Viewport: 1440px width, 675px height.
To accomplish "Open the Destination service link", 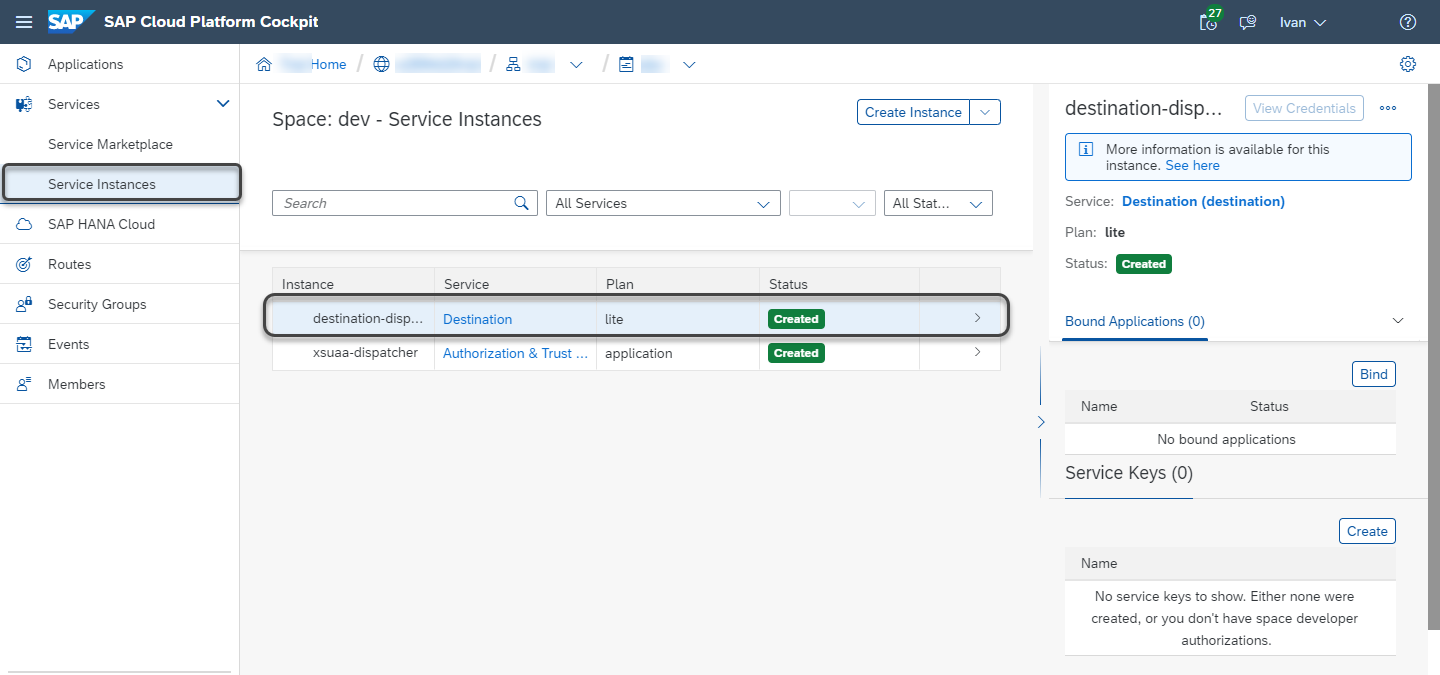I will 477,319.
